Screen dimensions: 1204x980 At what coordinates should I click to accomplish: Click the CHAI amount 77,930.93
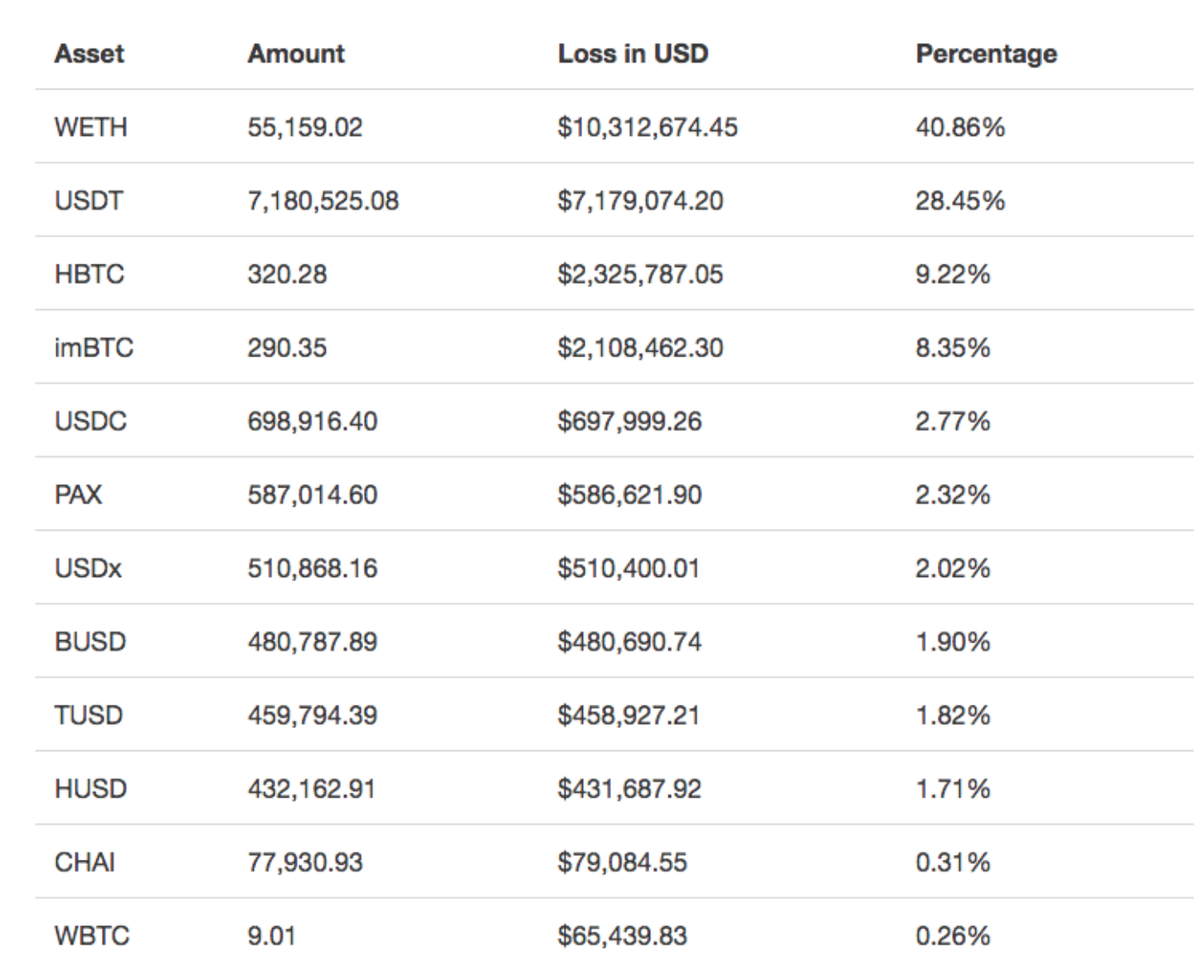point(304,862)
